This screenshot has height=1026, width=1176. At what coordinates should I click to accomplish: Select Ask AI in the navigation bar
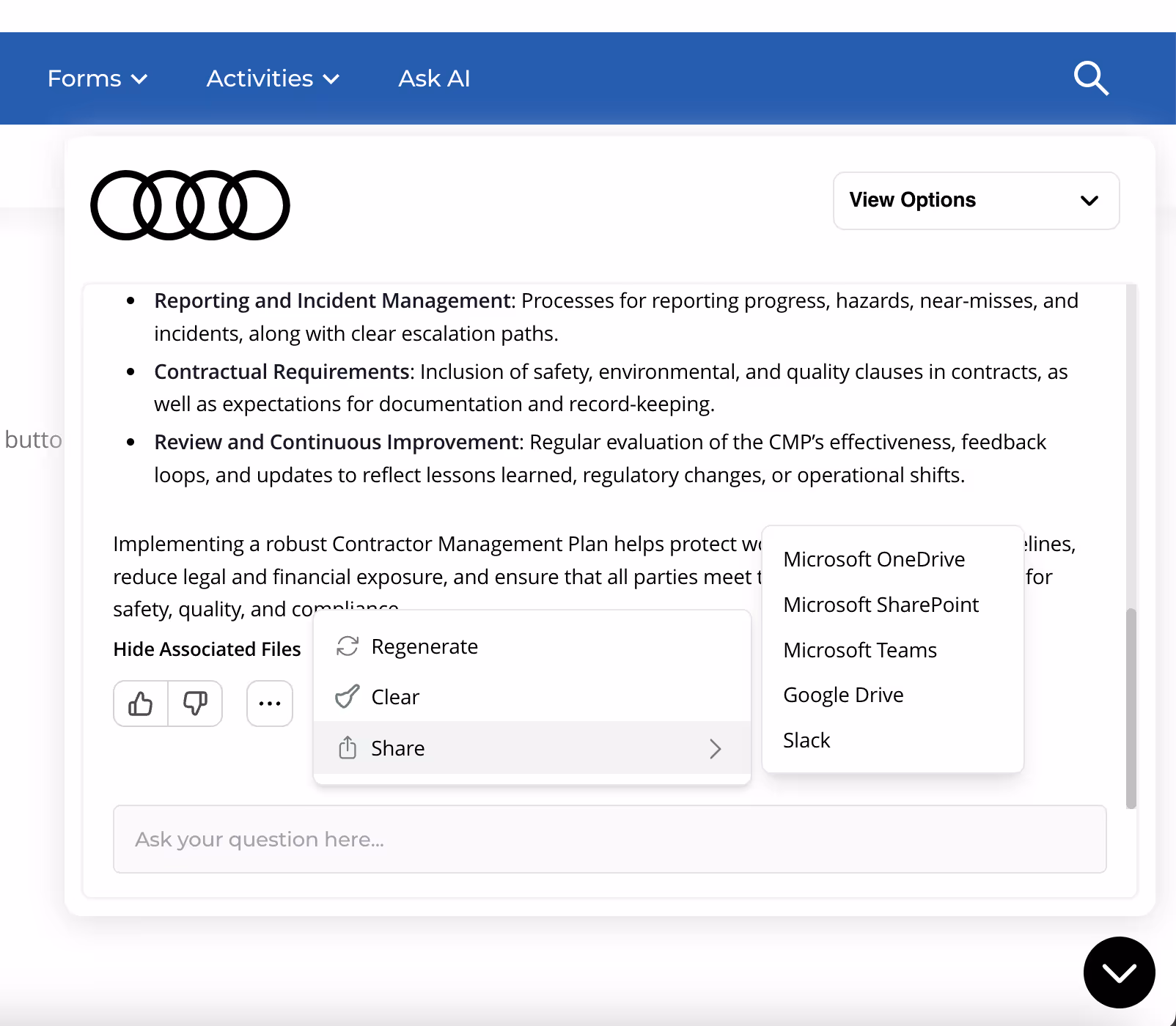pyautogui.click(x=434, y=78)
